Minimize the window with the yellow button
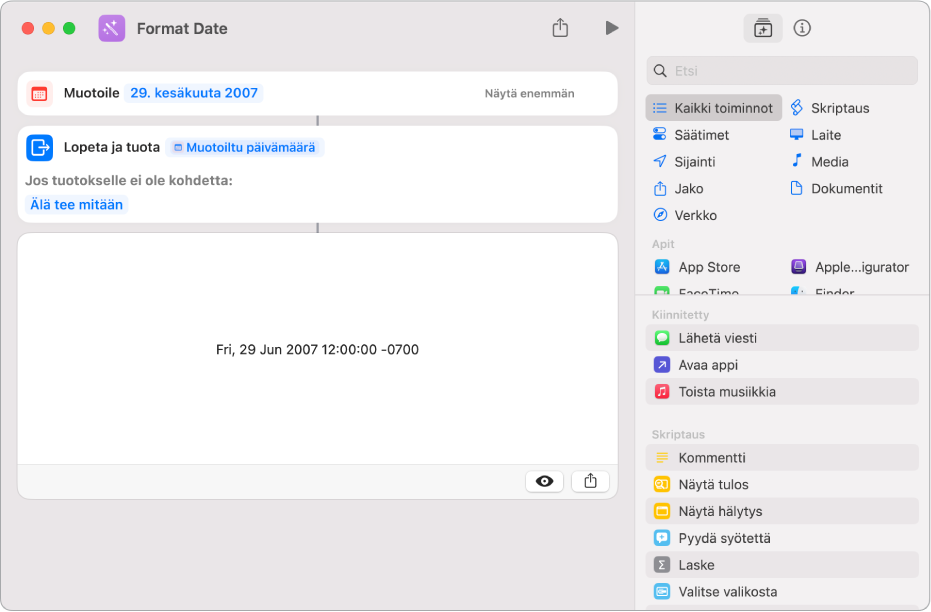 tap(49, 28)
